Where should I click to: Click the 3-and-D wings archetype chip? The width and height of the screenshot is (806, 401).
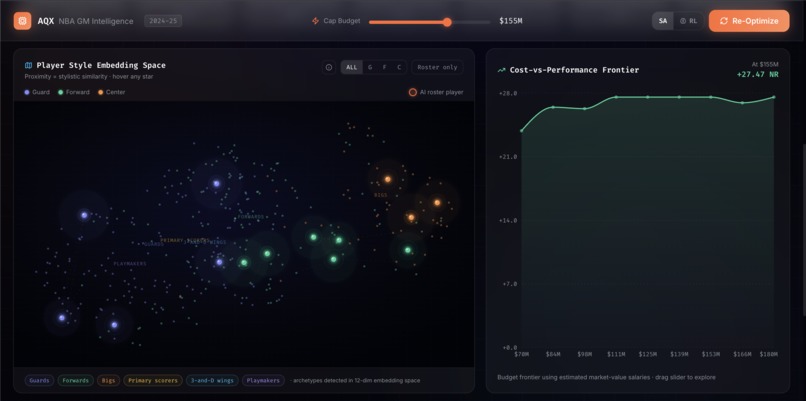[212, 380]
